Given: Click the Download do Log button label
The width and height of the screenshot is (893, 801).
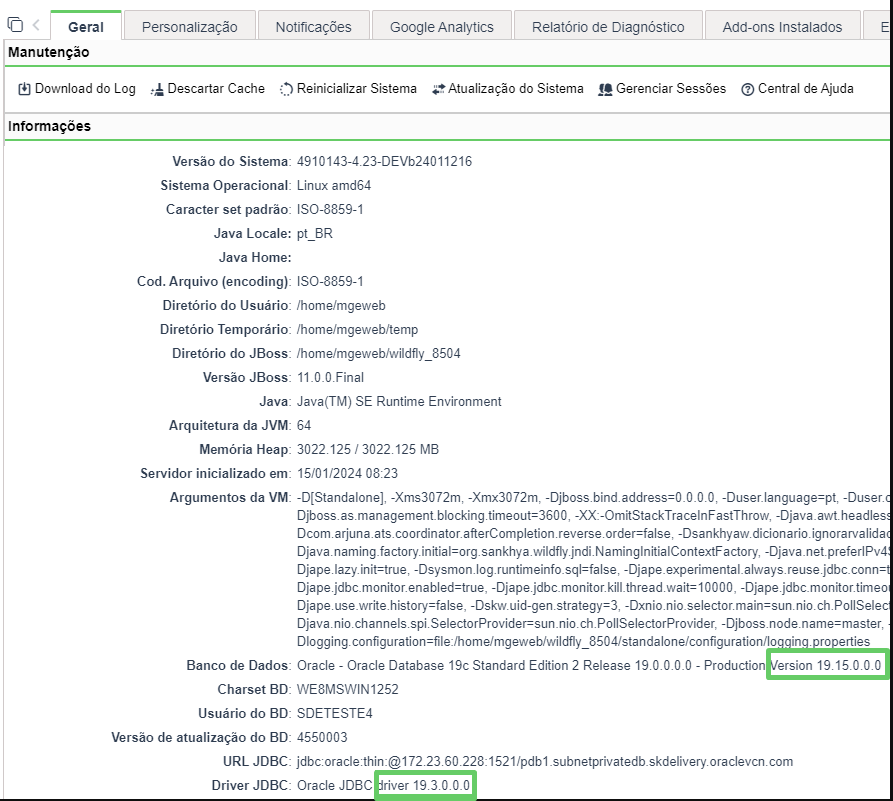Looking at the screenshot, I should [x=85, y=89].
